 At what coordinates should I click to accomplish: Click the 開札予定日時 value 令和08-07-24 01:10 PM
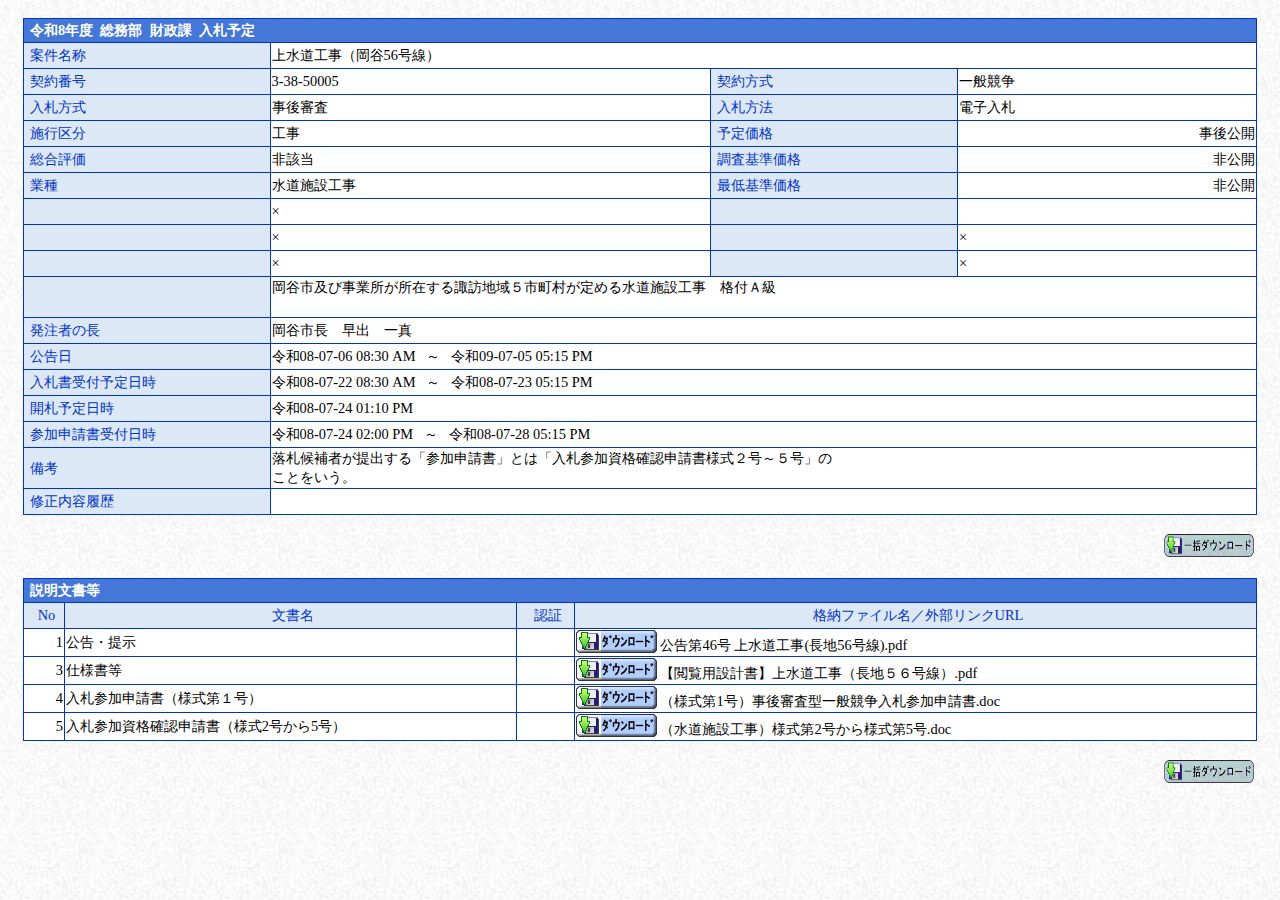pos(342,409)
